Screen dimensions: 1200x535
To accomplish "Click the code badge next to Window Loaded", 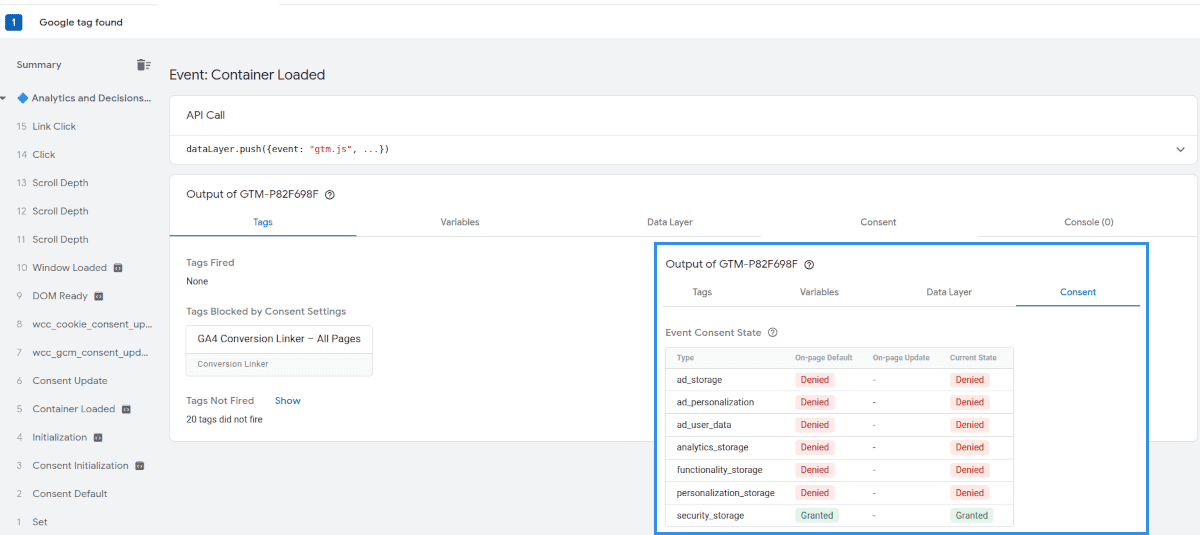I will coord(117,268).
